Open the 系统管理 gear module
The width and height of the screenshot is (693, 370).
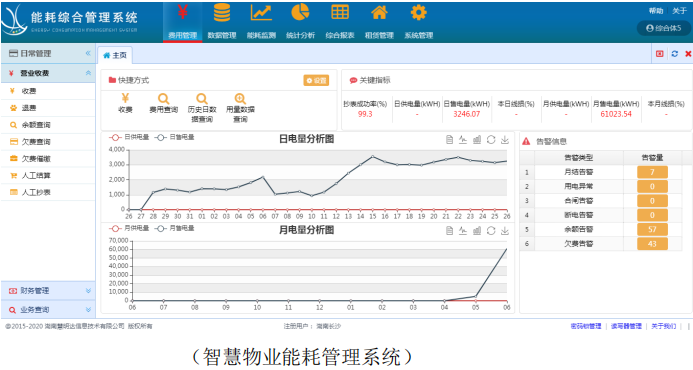click(x=419, y=21)
